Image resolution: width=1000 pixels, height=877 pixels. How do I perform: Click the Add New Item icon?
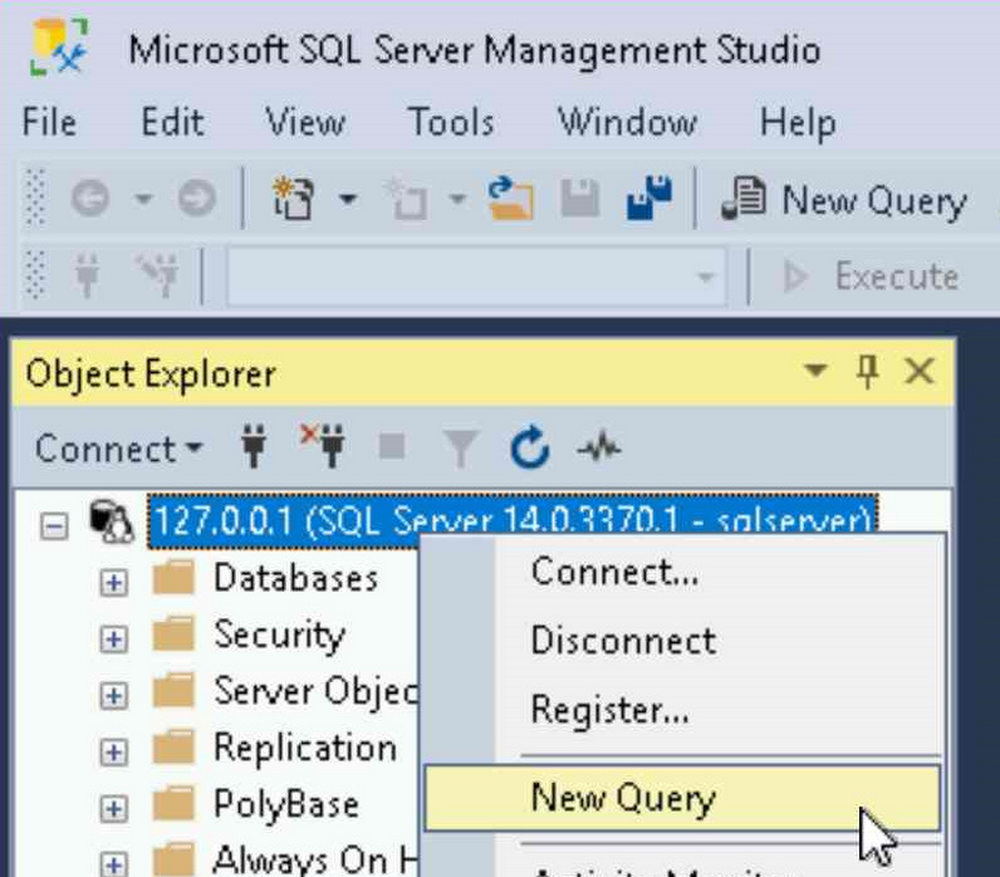[404, 198]
